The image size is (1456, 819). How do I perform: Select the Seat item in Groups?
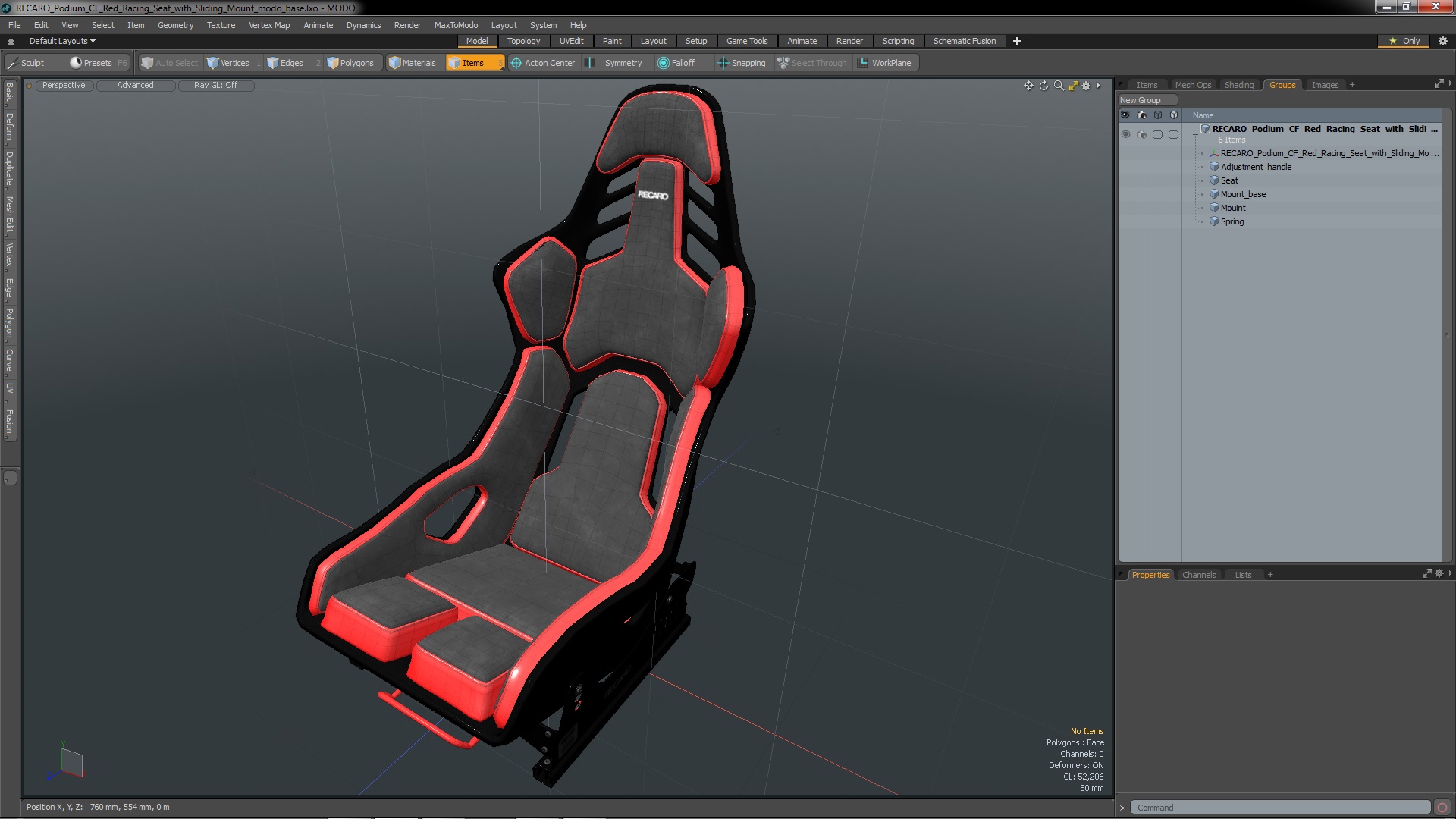[1229, 180]
